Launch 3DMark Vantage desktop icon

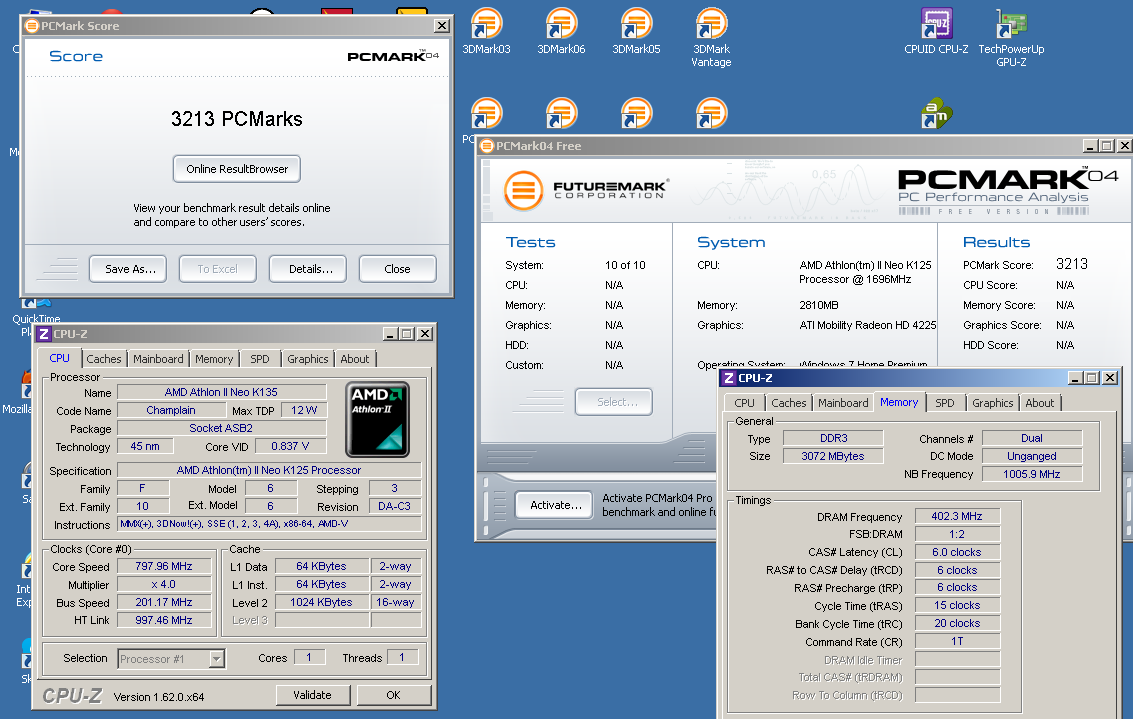[711, 37]
